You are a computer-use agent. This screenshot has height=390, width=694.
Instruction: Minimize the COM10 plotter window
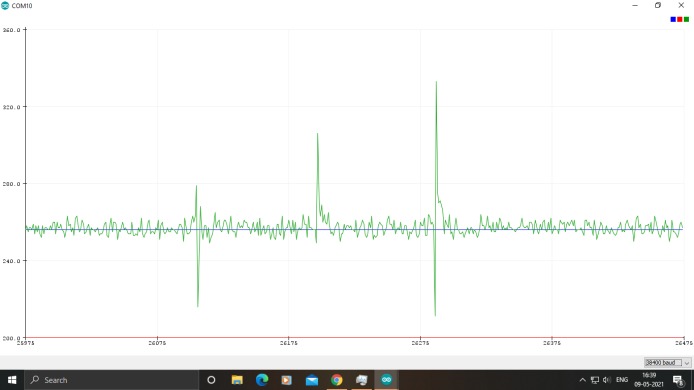[x=635, y=5]
